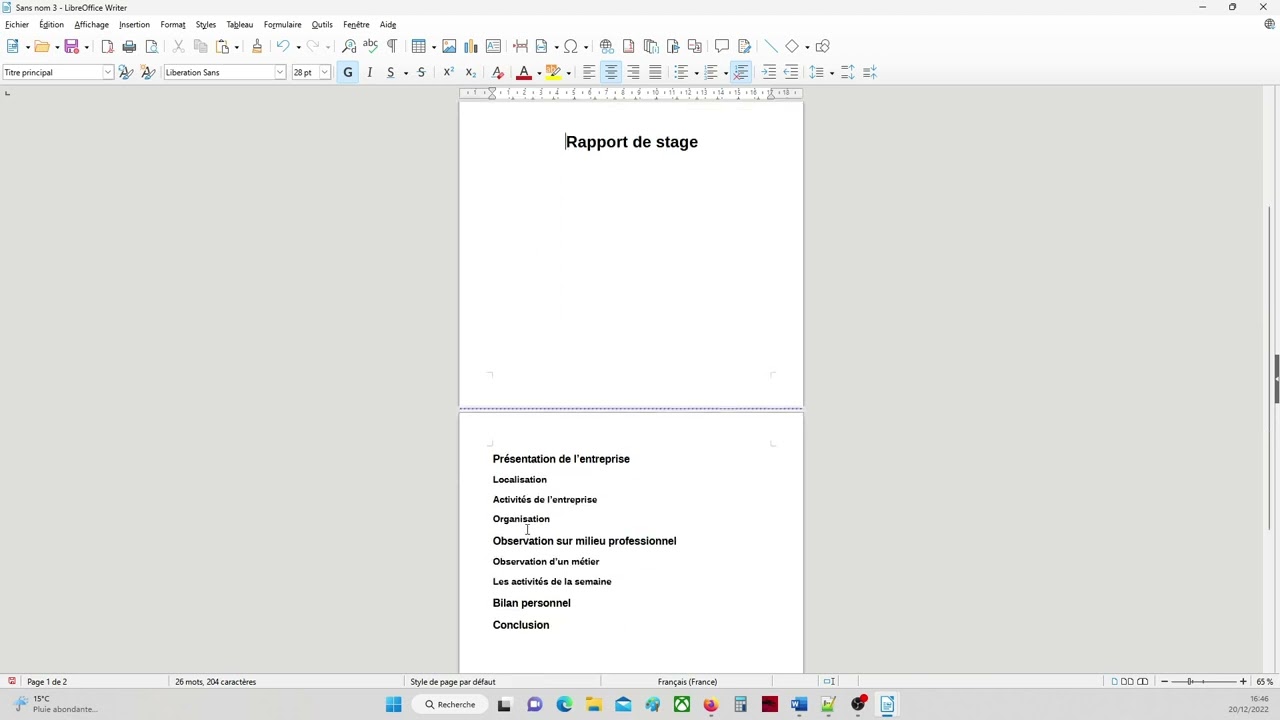Justify the paragraph
Viewport: 1280px width, 720px height.
point(655,72)
